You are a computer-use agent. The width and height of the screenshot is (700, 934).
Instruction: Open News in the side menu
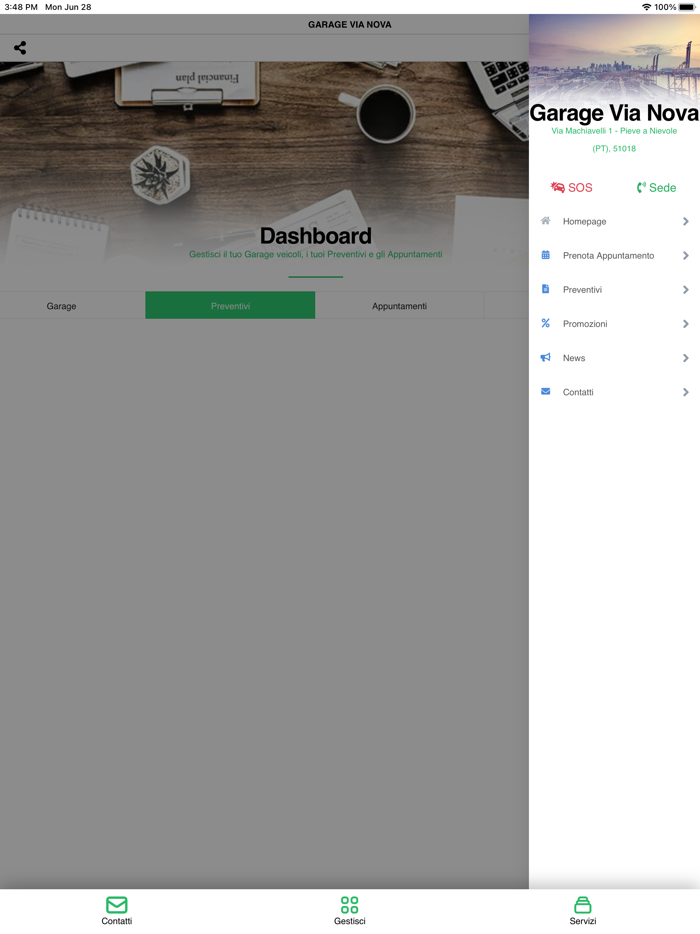614,358
